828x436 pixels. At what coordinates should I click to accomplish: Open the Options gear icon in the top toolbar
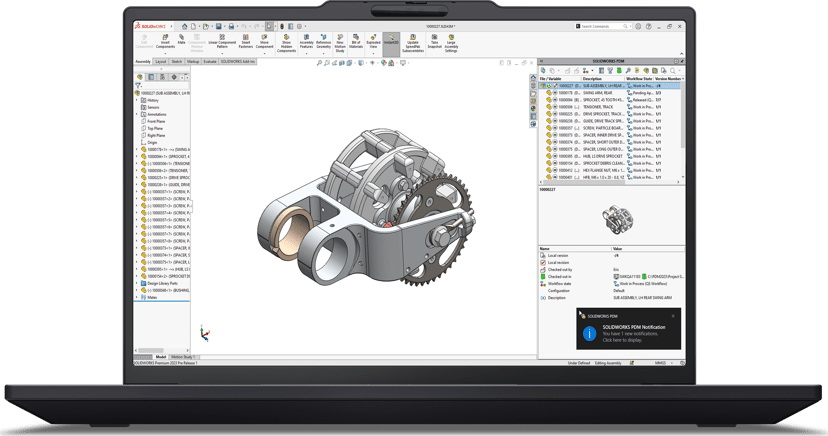click(299, 26)
